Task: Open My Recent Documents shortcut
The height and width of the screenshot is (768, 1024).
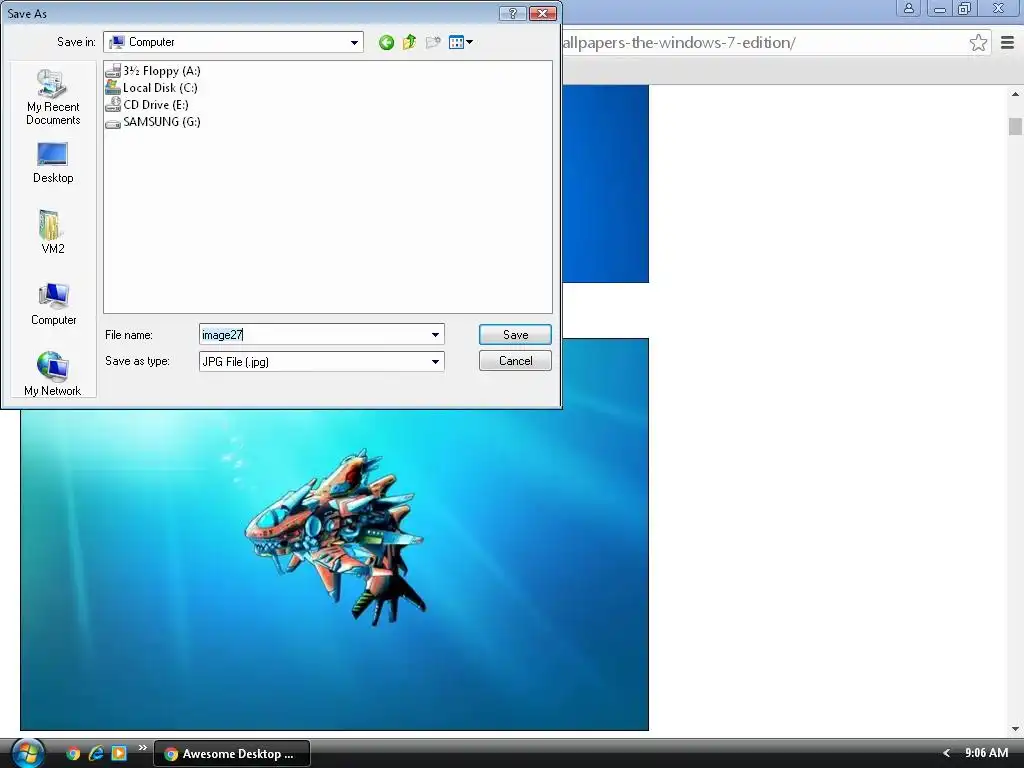Action: pos(53,97)
